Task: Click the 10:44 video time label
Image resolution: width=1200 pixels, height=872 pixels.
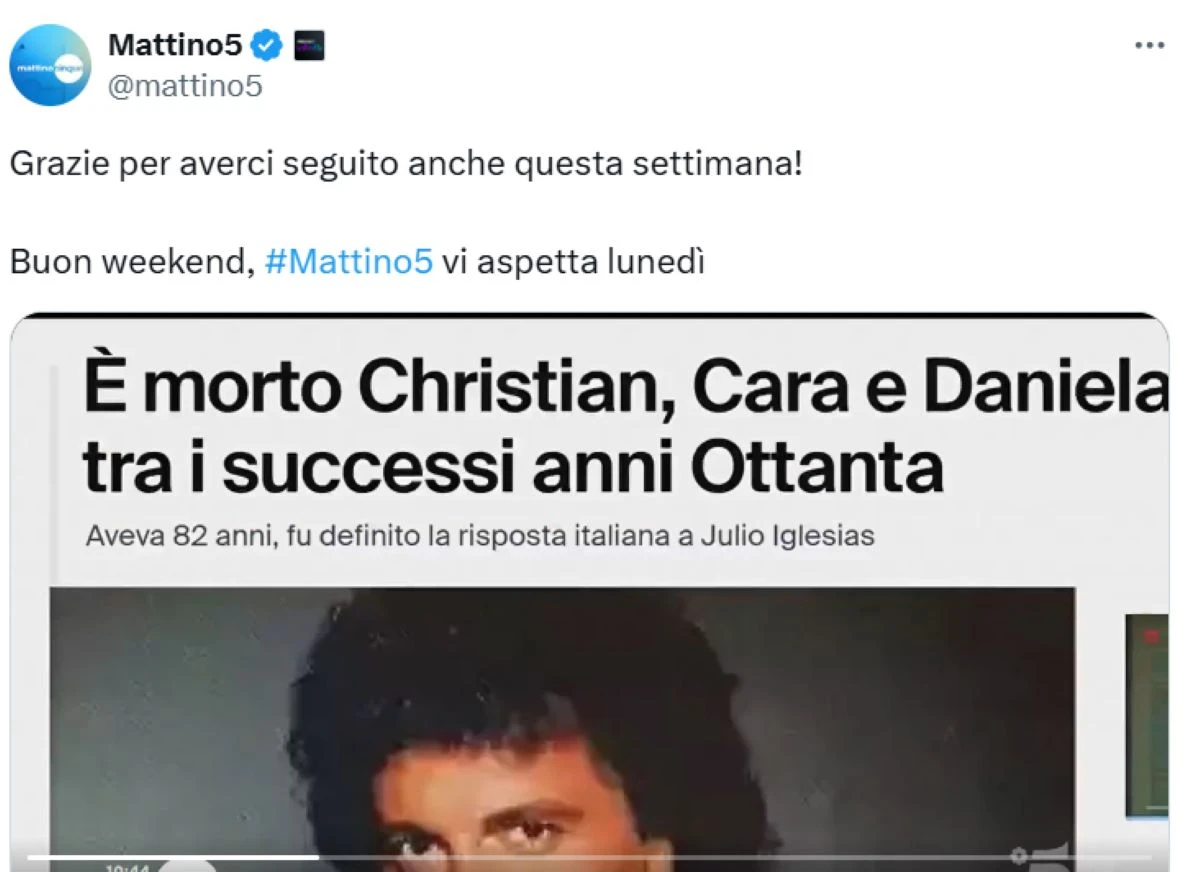Action: 128,868
